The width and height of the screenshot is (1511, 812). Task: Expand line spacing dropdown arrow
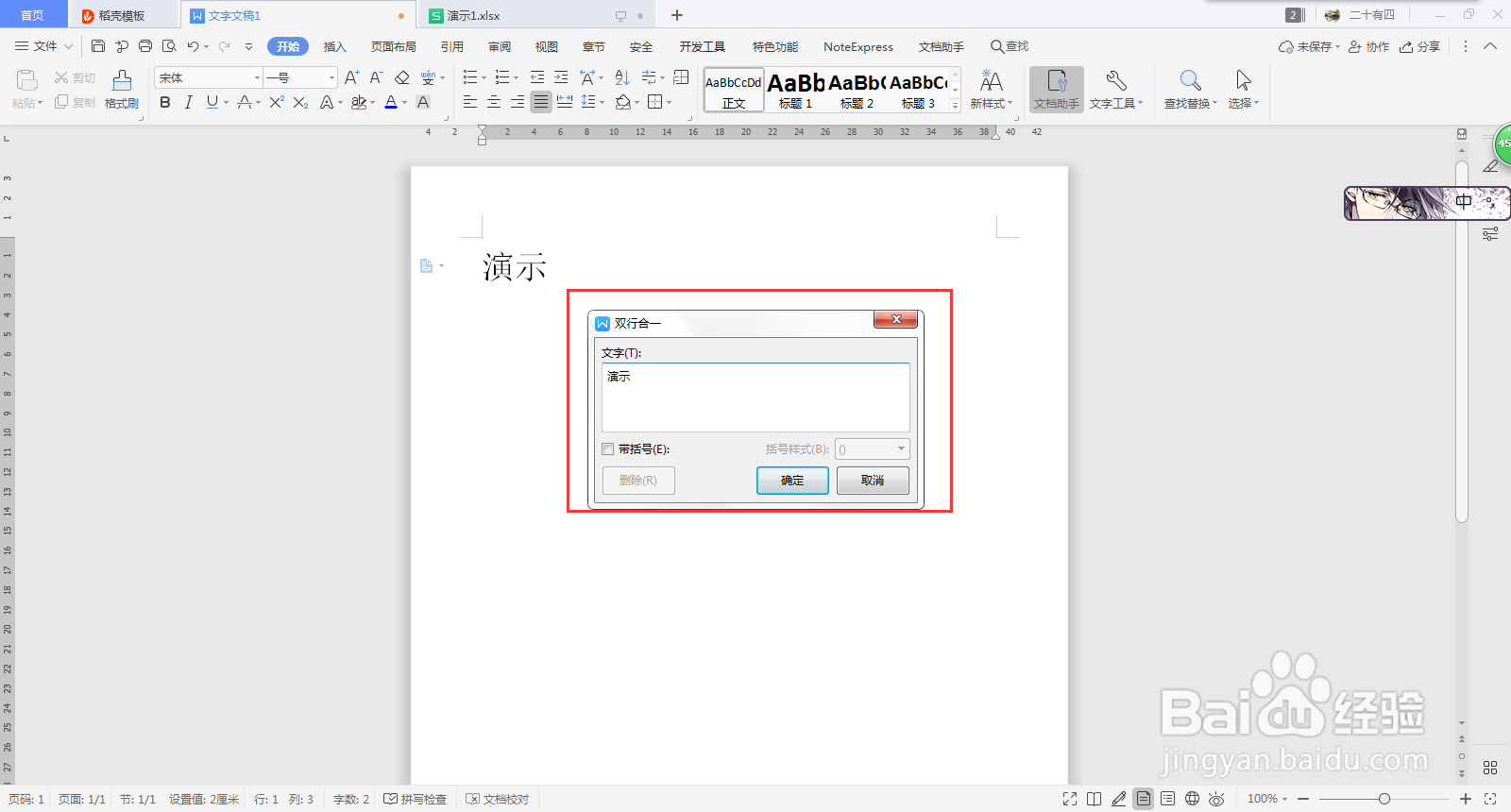pos(602,102)
